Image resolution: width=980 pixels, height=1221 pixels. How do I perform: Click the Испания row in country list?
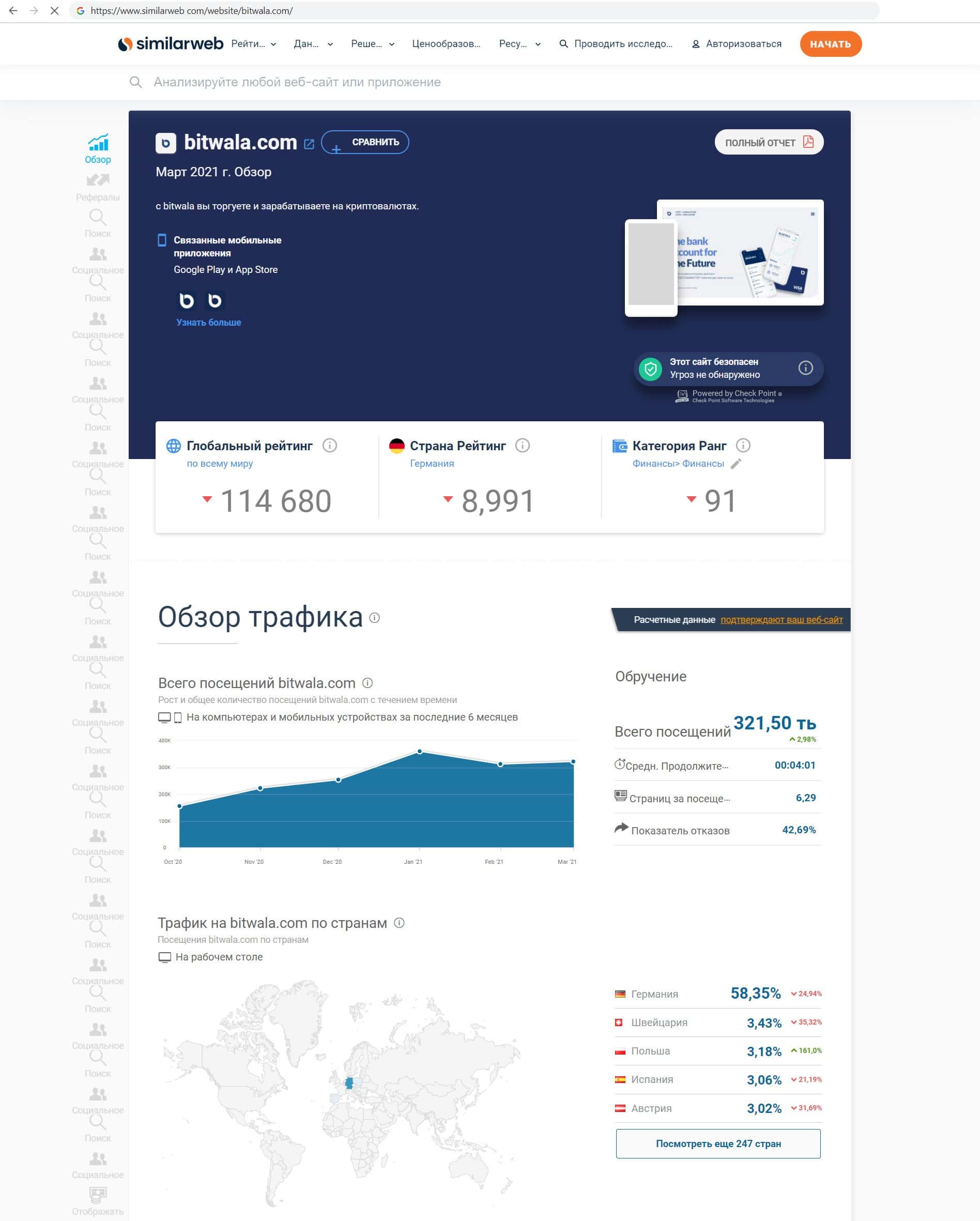718,1079
